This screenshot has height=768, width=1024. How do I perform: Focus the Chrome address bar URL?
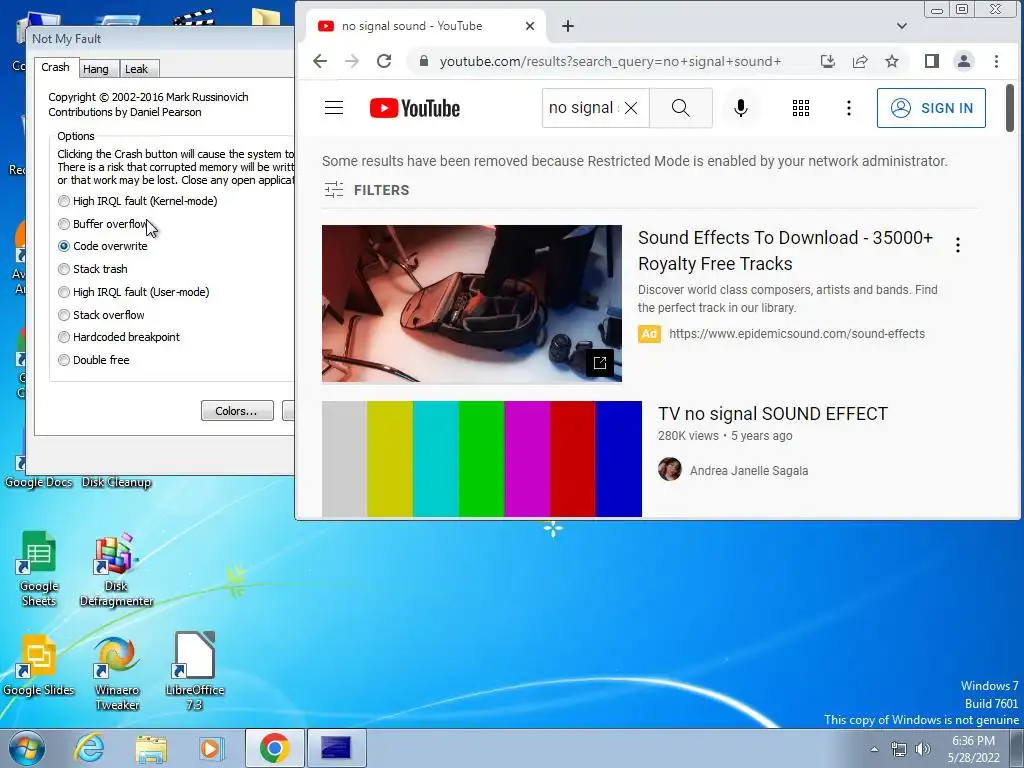pyautogui.click(x=610, y=61)
